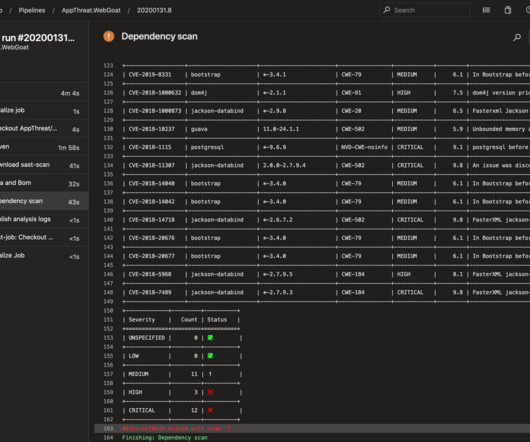This screenshot has width=530, height=442.
Task: Select the 'and Bom' 32s step
Action: tap(44, 183)
